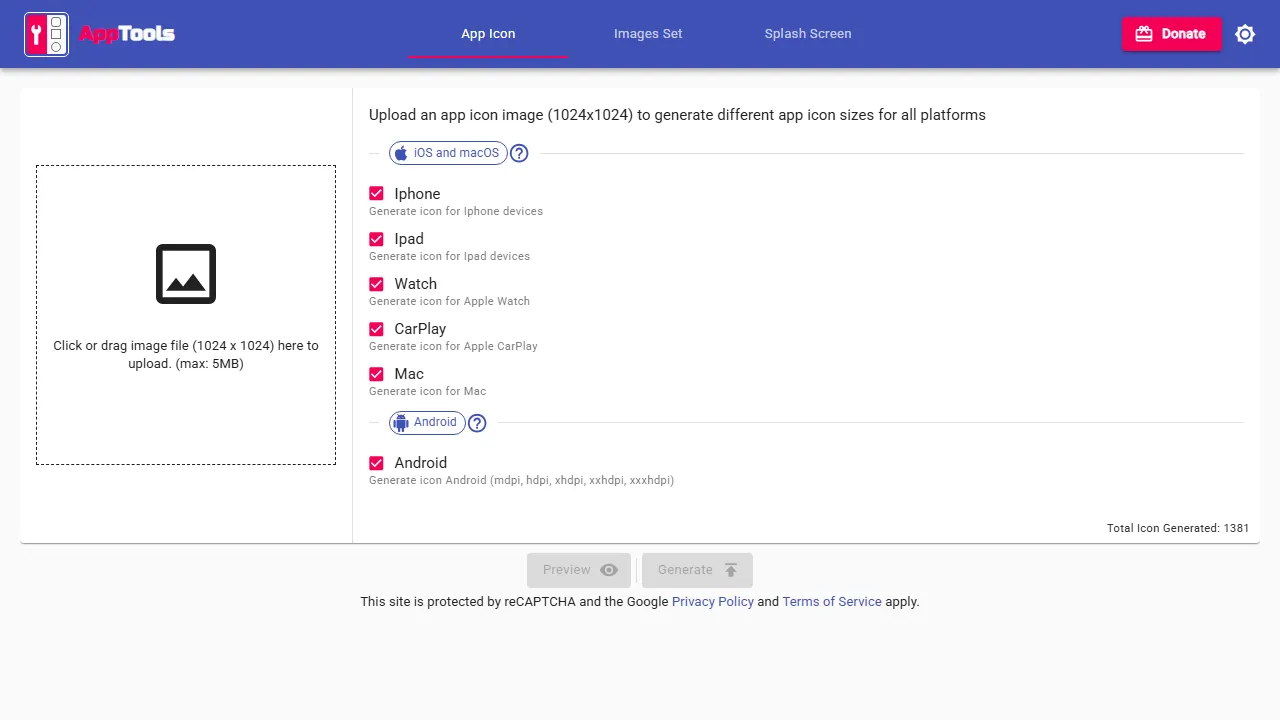
Task: Click the upload arrow icon on Generate
Action: pos(731,570)
